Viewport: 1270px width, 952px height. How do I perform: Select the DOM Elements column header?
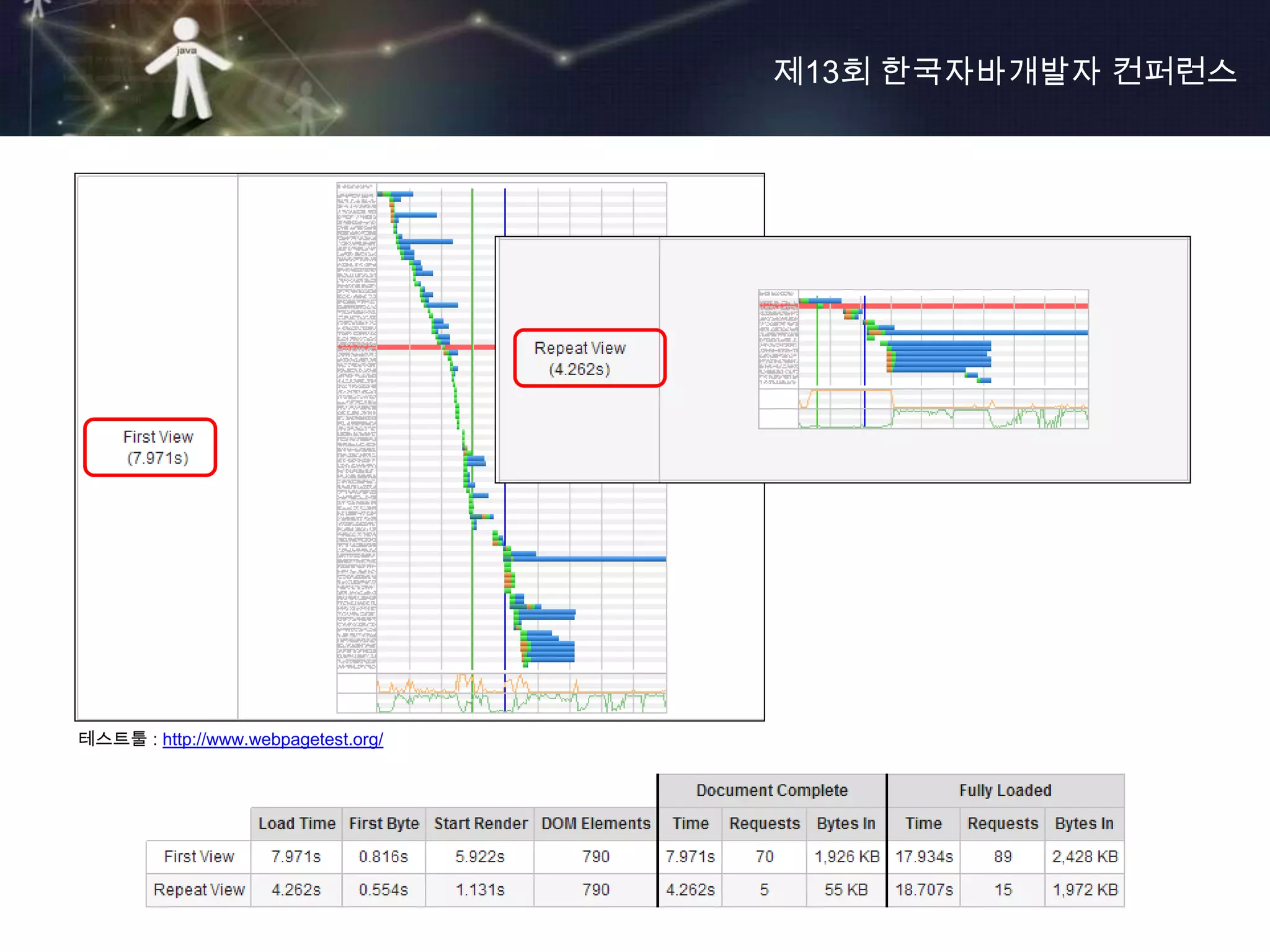pyautogui.click(x=595, y=824)
